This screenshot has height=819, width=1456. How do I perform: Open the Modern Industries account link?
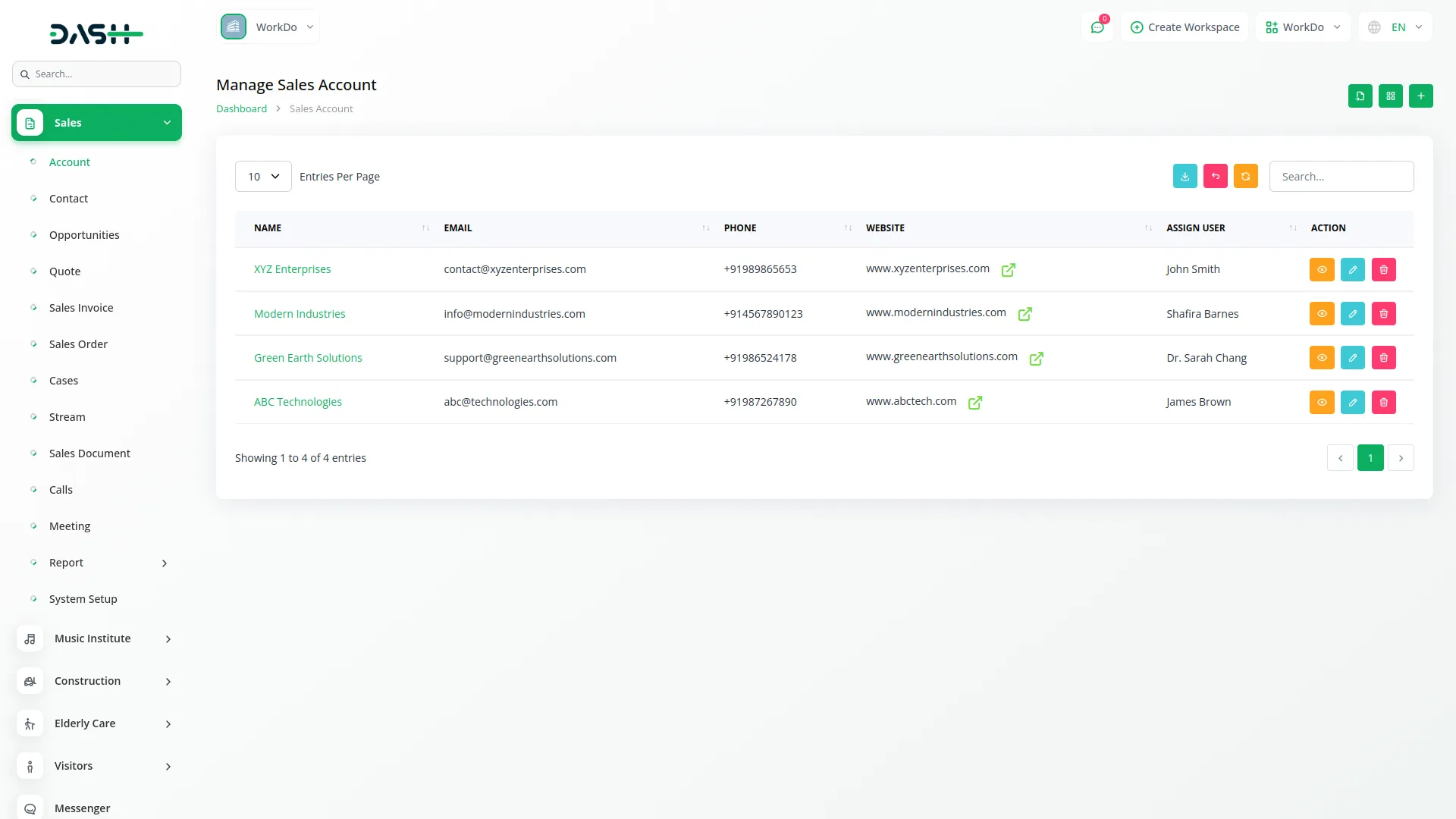point(299,314)
